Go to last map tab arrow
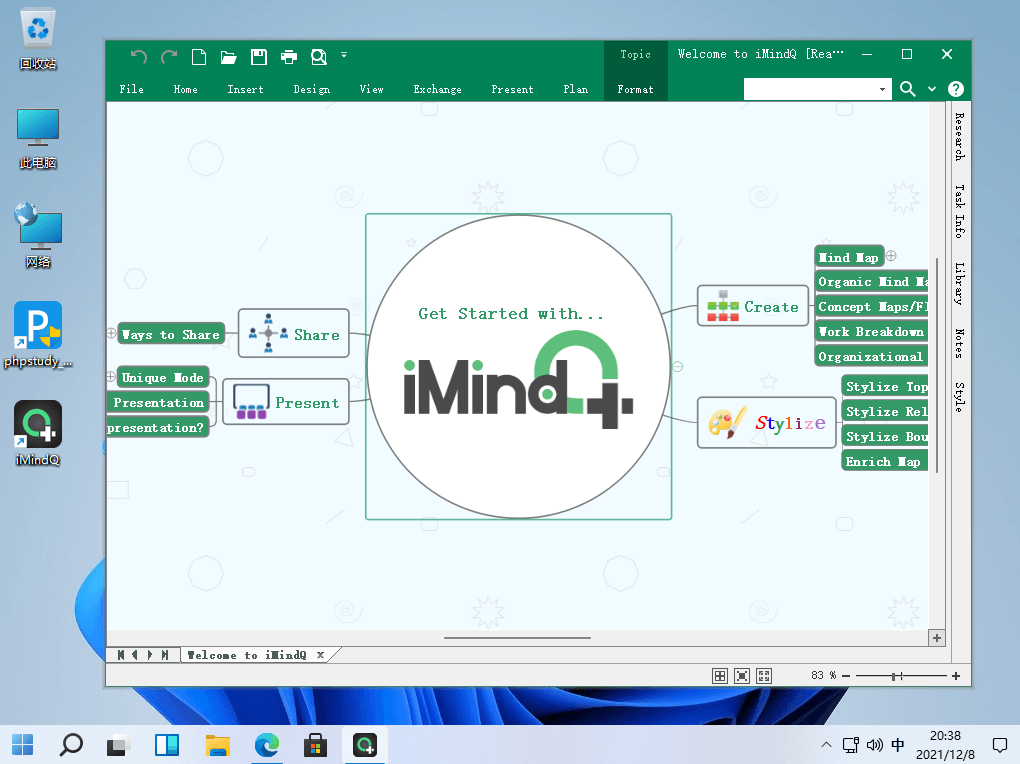The image size is (1020, 764). pyautogui.click(x=165, y=655)
